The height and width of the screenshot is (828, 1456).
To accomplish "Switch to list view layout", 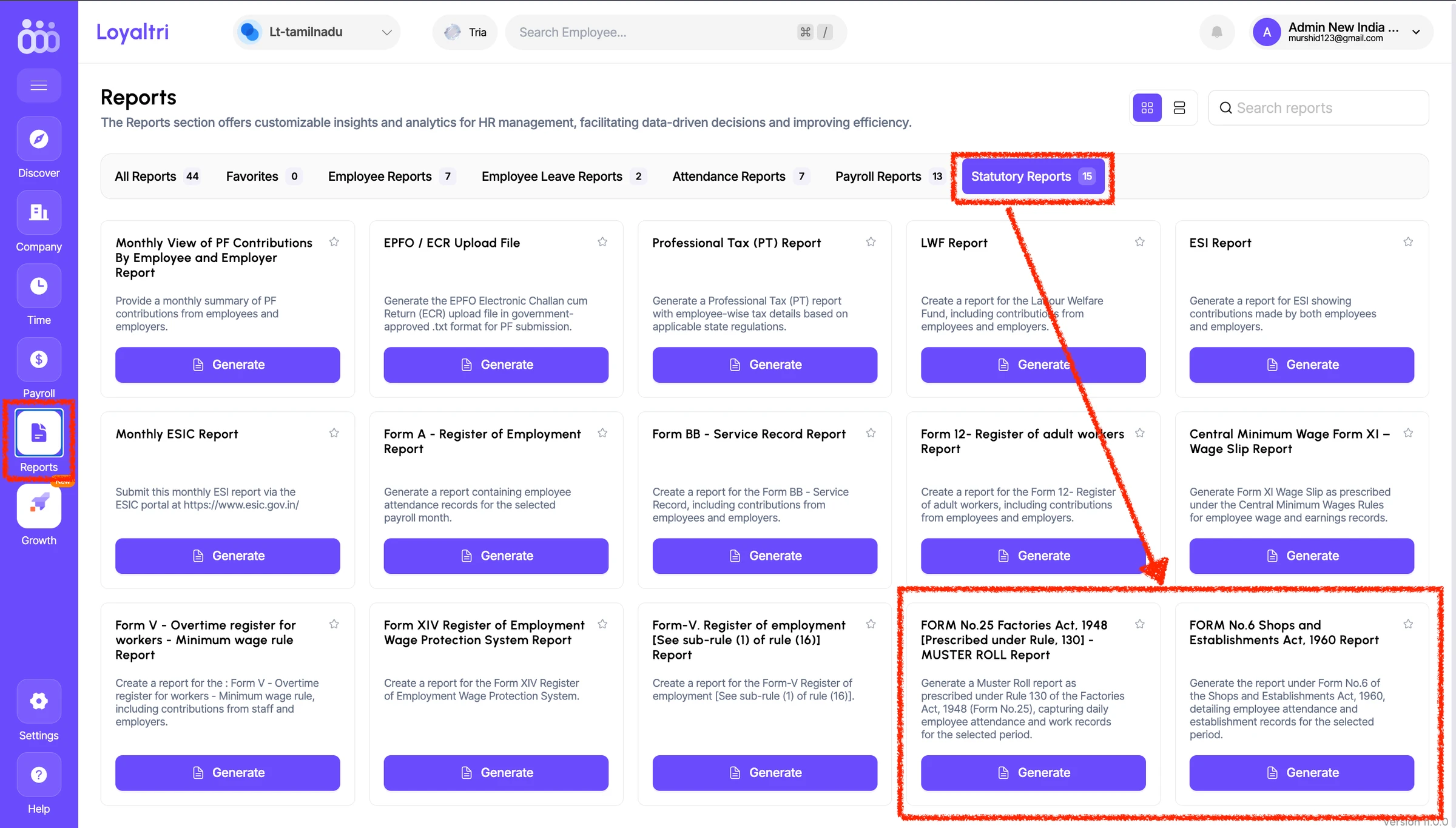I will pos(1179,108).
